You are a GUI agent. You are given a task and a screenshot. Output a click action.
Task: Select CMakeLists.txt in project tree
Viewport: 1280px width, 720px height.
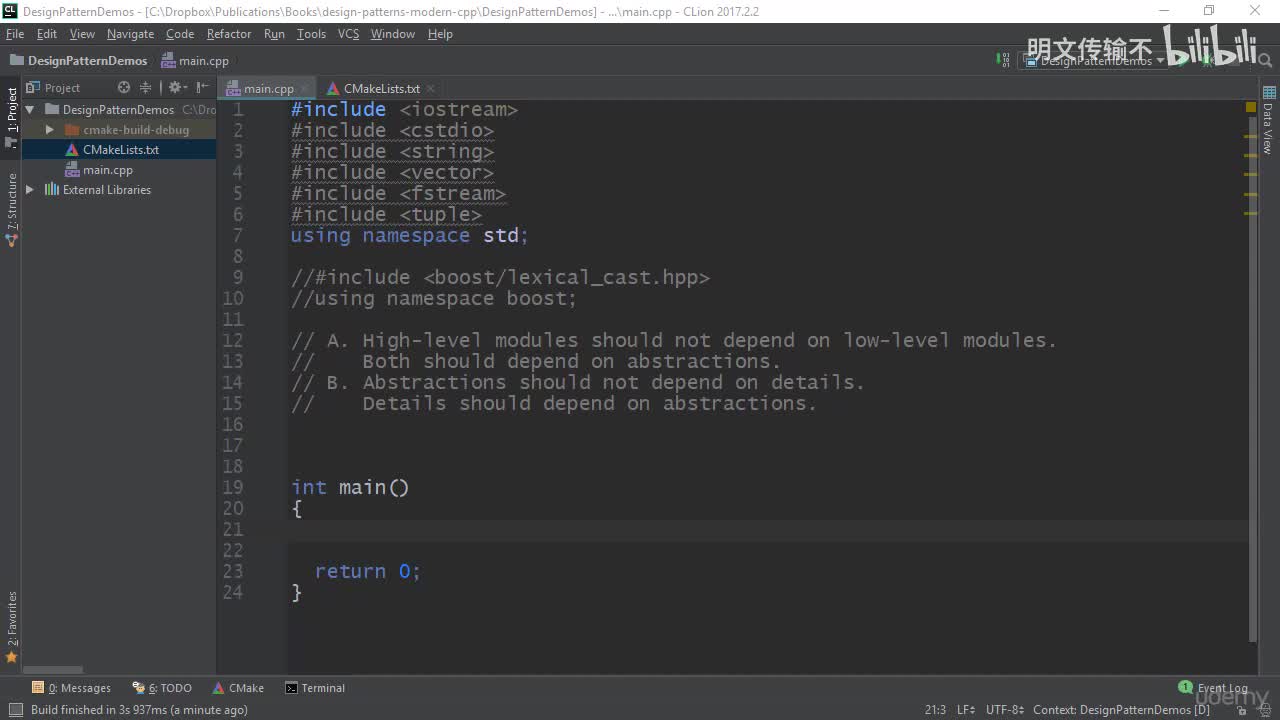[119, 150]
